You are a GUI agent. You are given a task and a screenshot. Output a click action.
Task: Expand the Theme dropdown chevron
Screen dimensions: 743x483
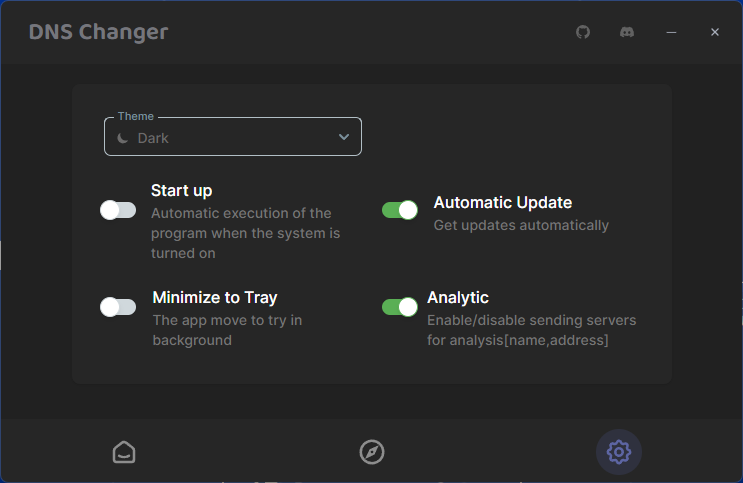[x=344, y=137]
